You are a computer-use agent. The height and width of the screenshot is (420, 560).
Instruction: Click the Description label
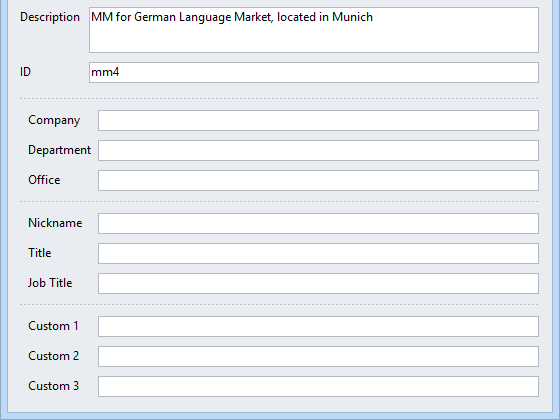click(x=50, y=17)
